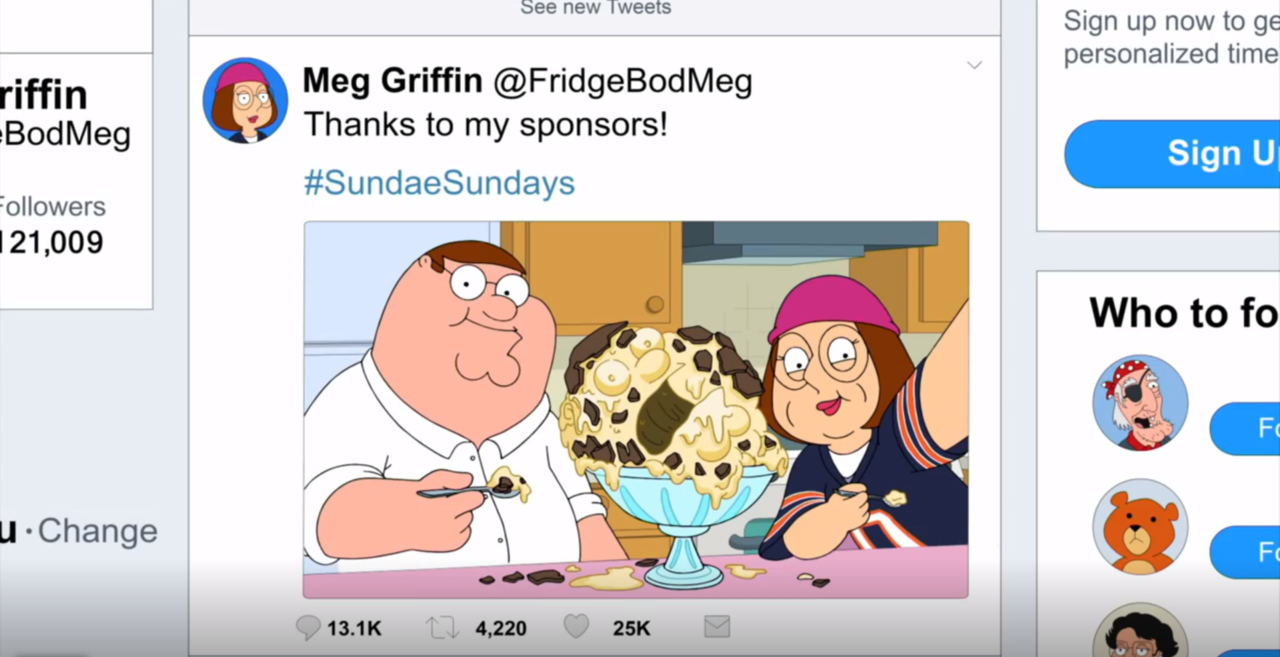Click the curly-haired avatar at bottom right
The height and width of the screenshot is (657, 1280).
pyautogui.click(x=1140, y=630)
